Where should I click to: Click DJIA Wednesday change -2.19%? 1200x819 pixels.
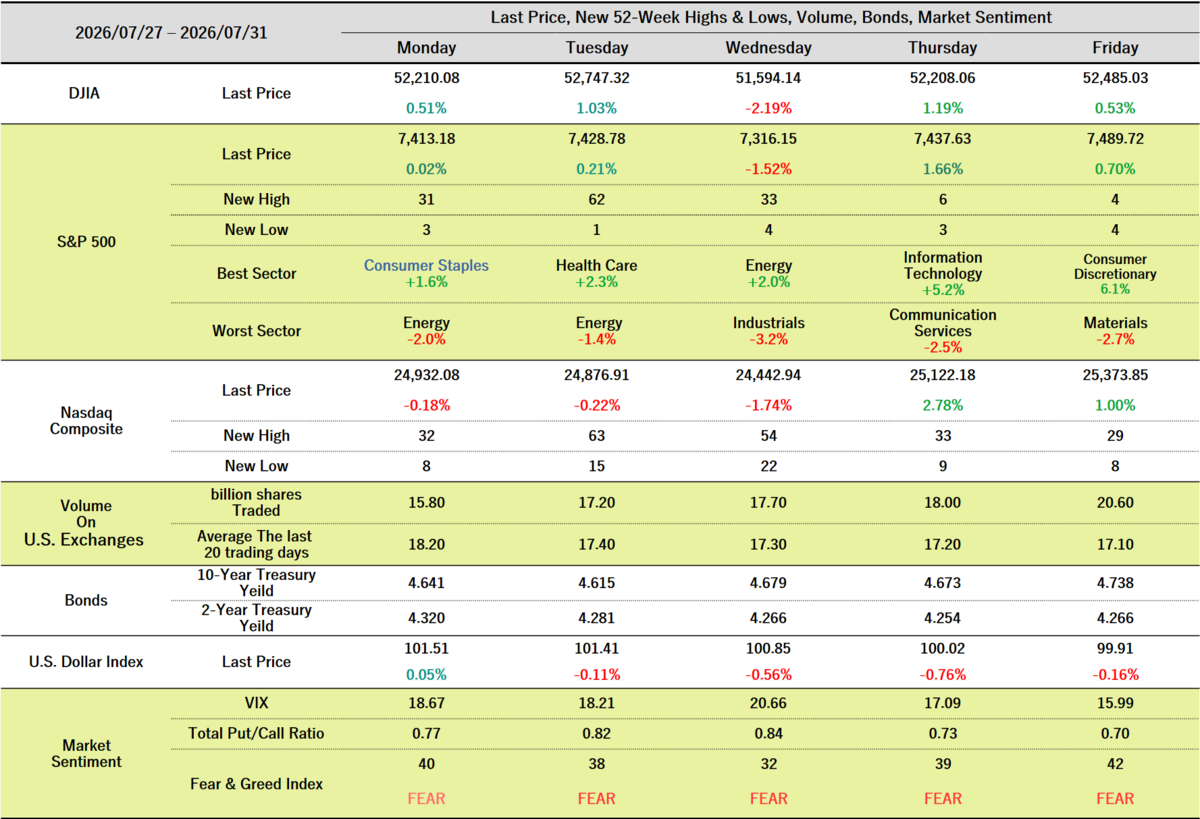(768, 108)
